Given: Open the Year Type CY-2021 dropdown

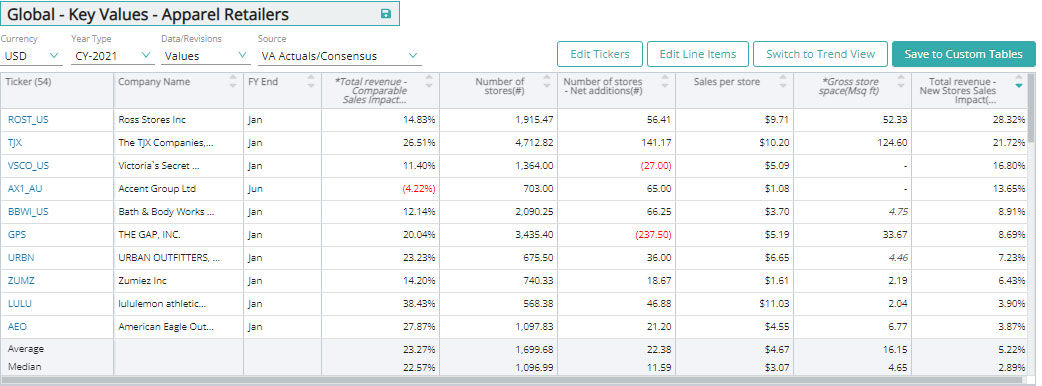Looking at the screenshot, I should (112, 56).
